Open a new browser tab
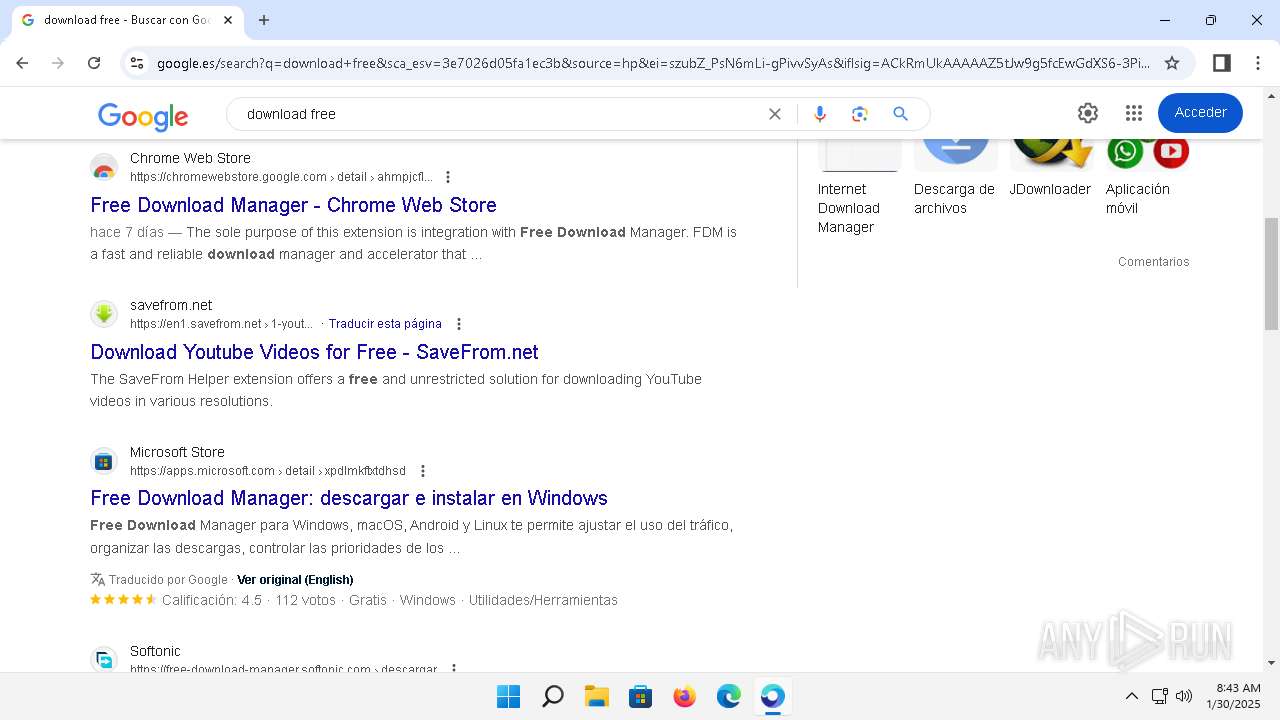This screenshot has height=720, width=1280. (x=264, y=20)
